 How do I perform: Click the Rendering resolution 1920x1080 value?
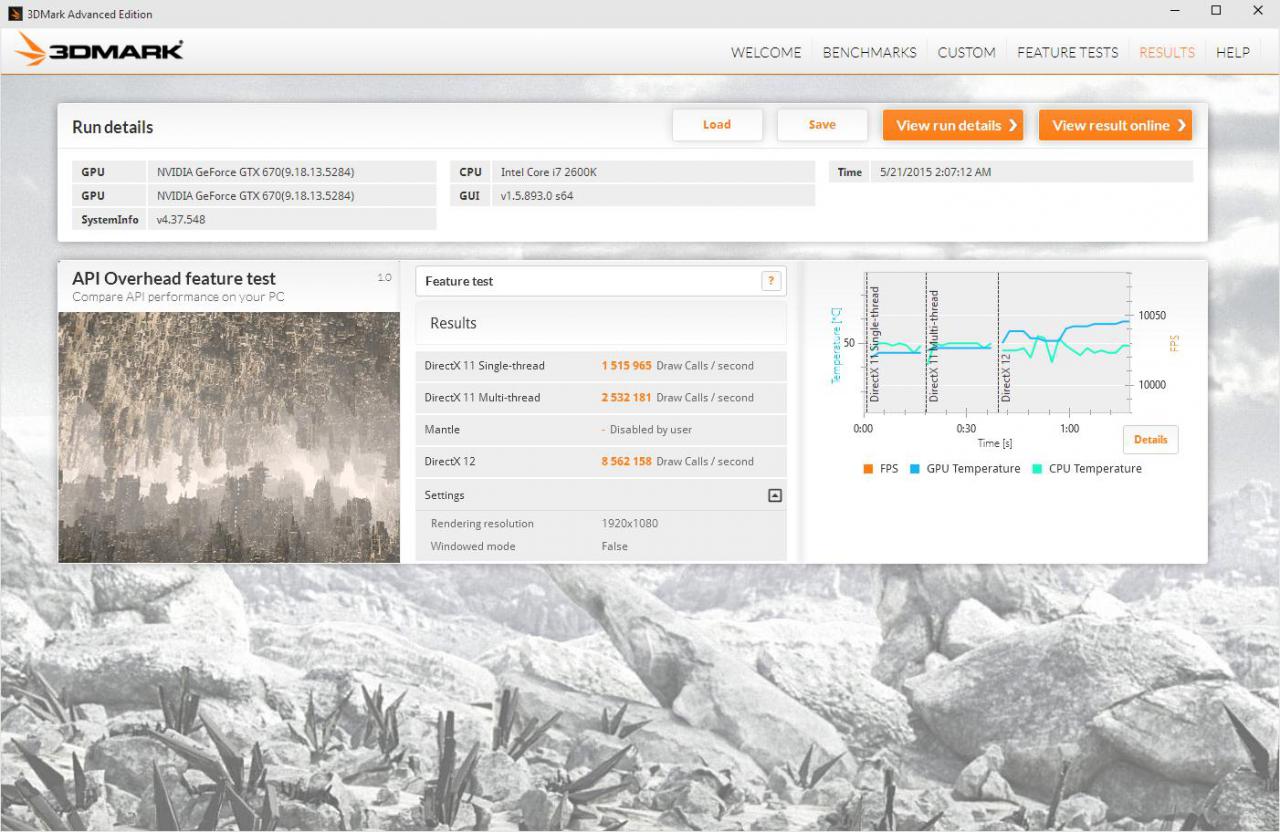tap(630, 524)
